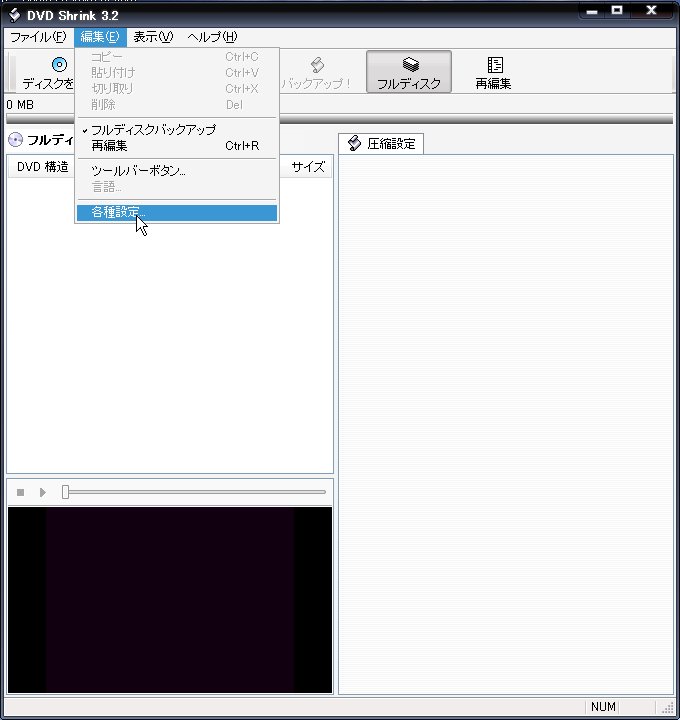
Task: Maximize the DVD Shrink window
Action: 617,10
